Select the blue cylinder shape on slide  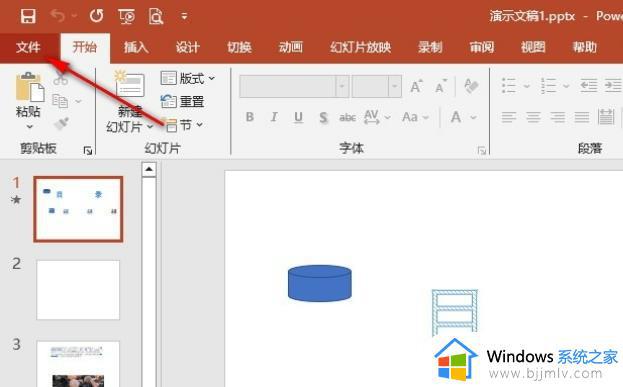click(320, 283)
